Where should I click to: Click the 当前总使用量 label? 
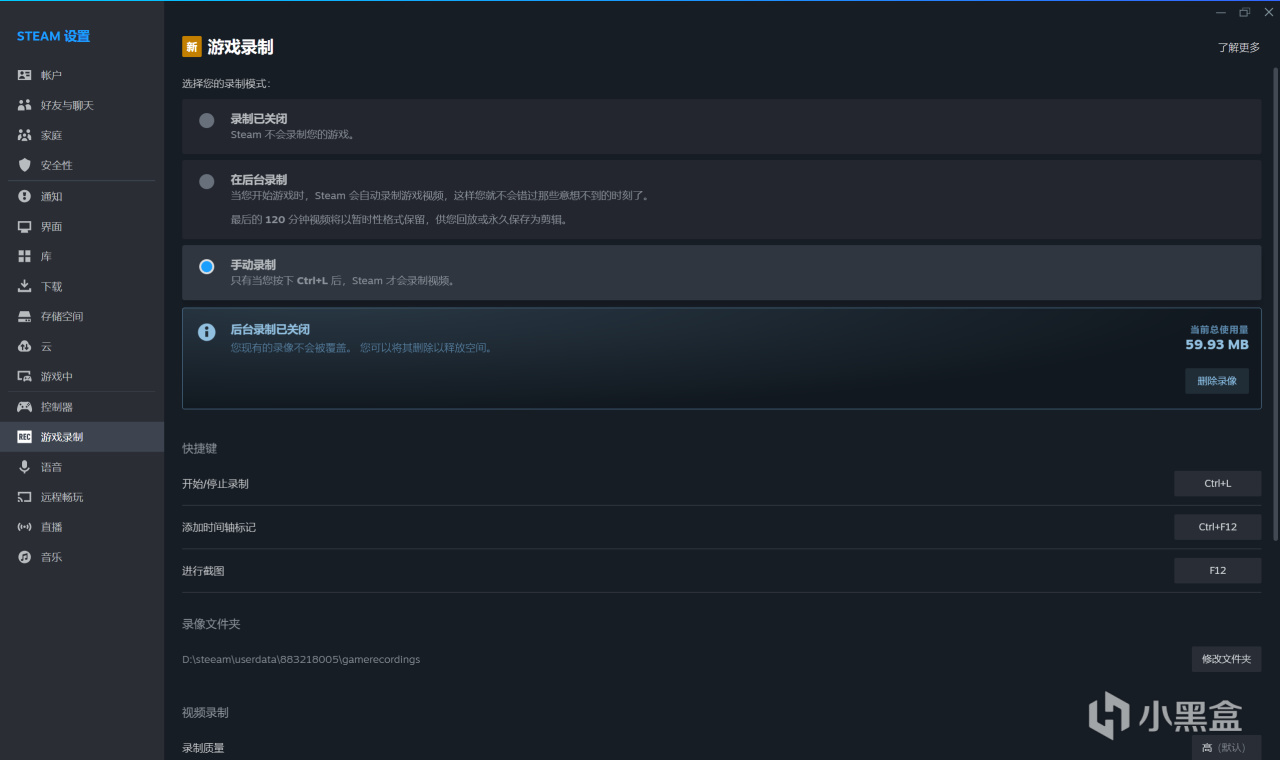click(x=1219, y=329)
